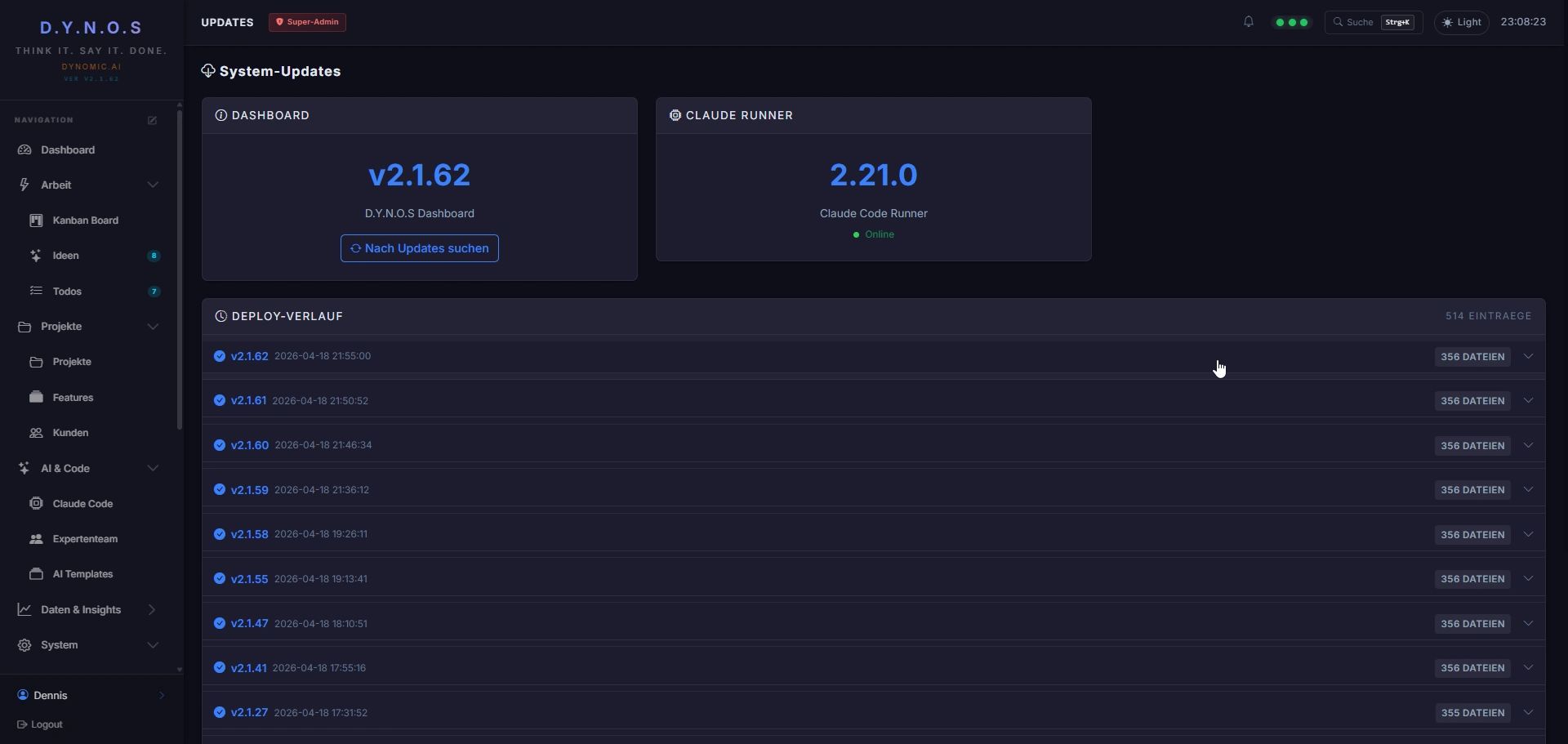Click the Ideen count badge 8
Image resolution: width=1568 pixels, height=744 pixels.
pyautogui.click(x=154, y=256)
